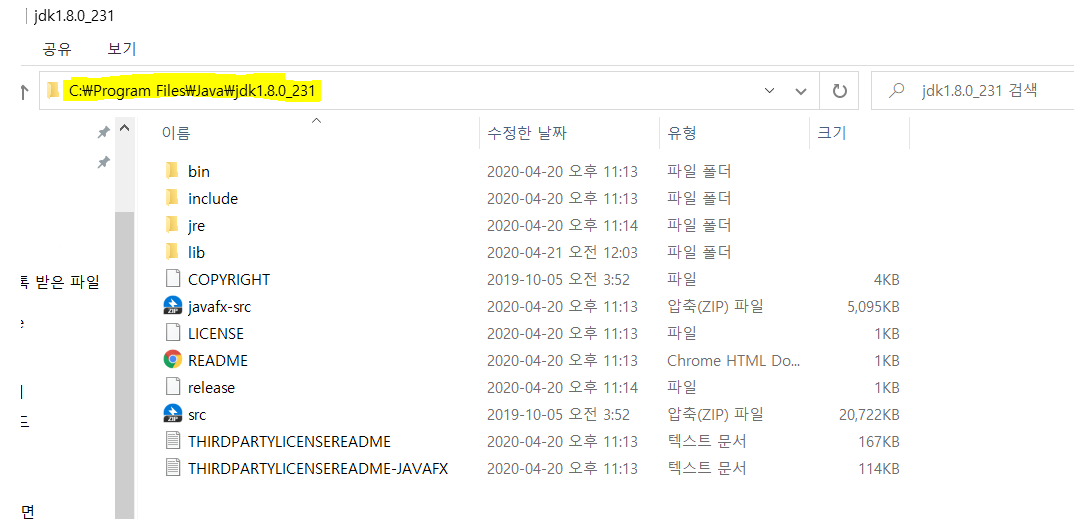Click the src ZIP archive icon
The width and height of the screenshot is (1074, 519).
click(x=173, y=414)
